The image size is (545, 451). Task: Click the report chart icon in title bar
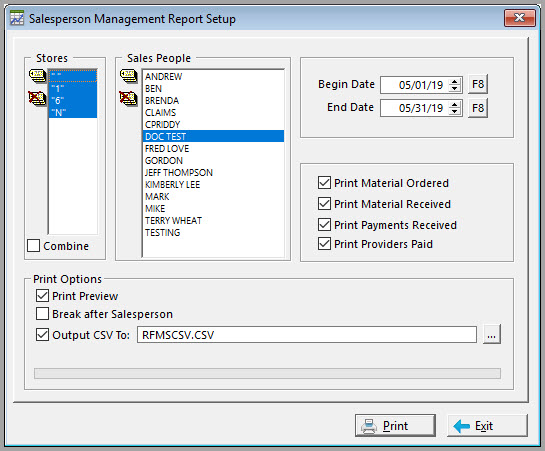(x=17, y=18)
